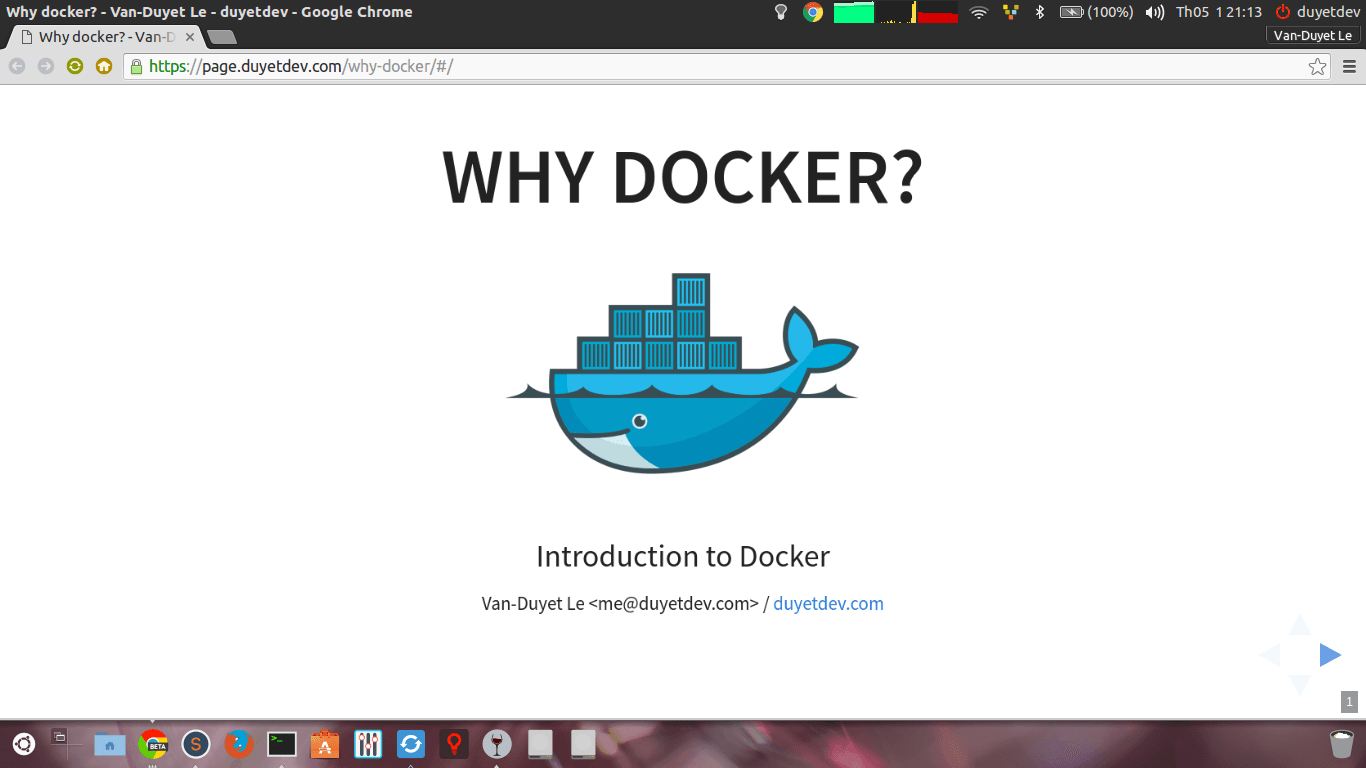Open the system power menu via duyetdev
1366x768 pixels.
click(x=1318, y=12)
